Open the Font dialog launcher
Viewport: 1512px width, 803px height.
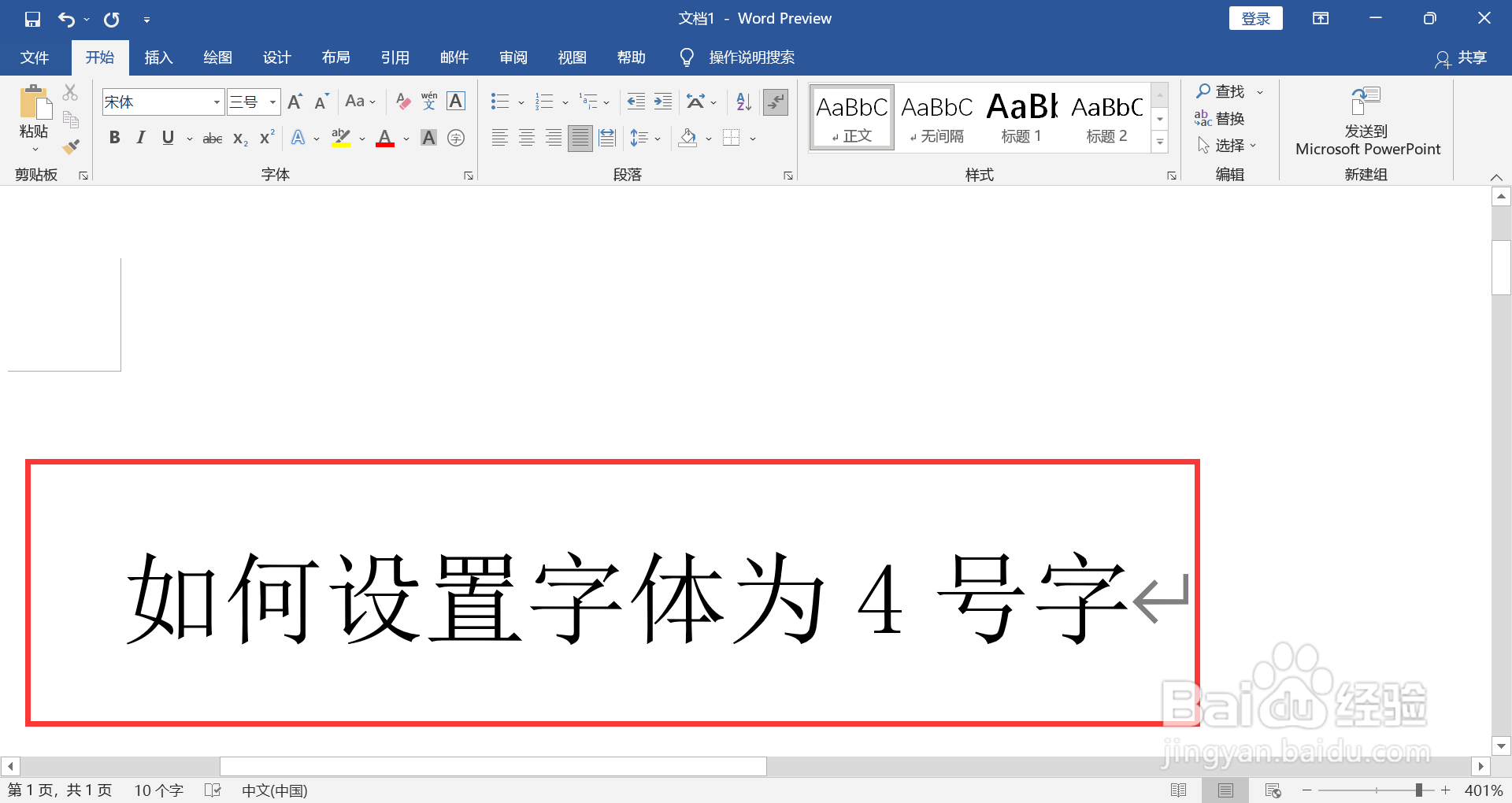pyautogui.click(x=469, y=176)
